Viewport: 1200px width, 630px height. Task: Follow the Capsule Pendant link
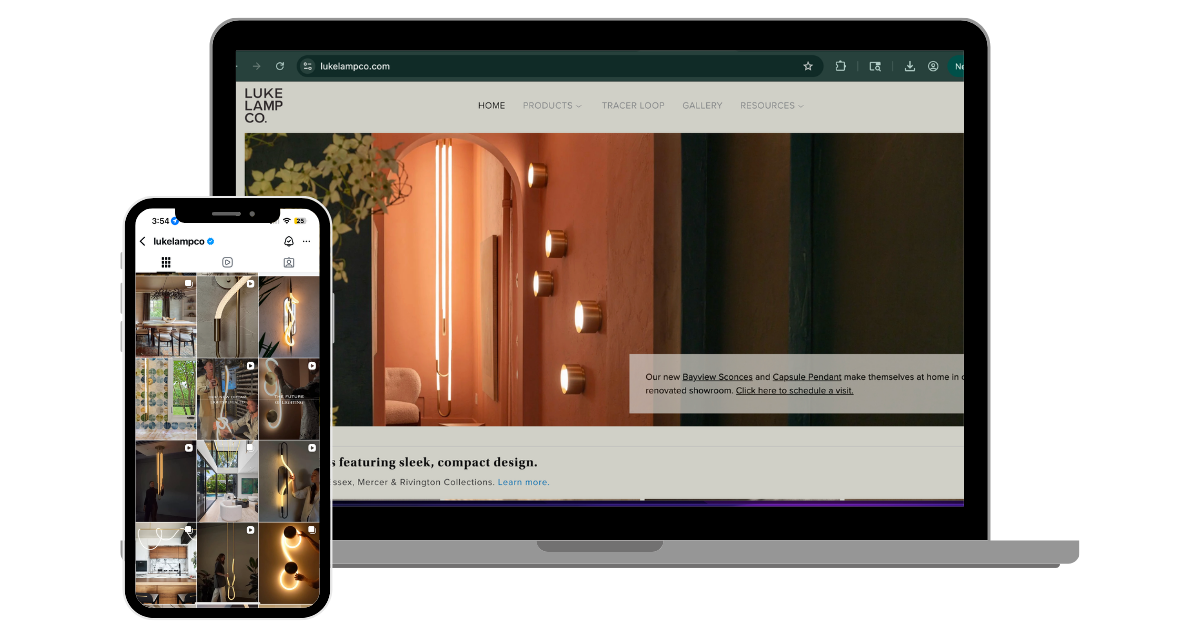coord(808,377)
